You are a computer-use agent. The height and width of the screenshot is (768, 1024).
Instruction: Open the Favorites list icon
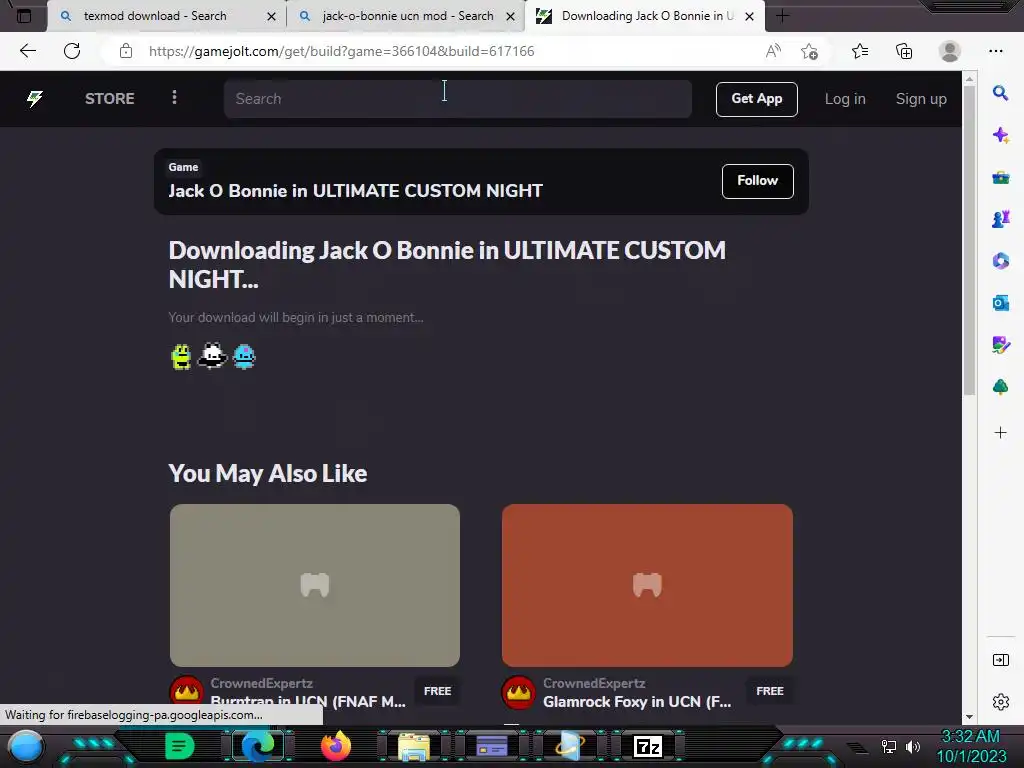coord(860,51)
